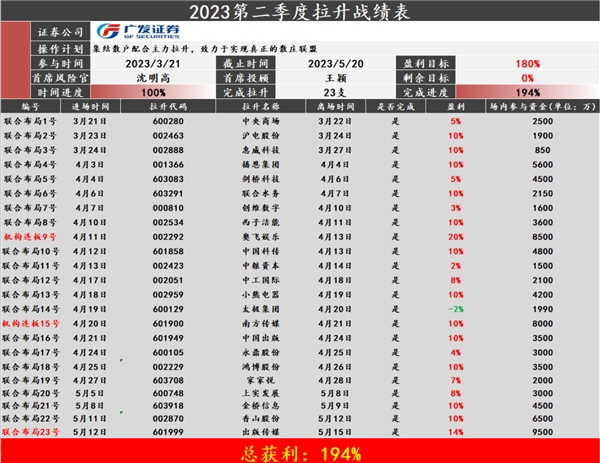Image resolution: width=600 pixels, height=463 pixels.
Task: Click the '编号' column header
Action: [30, 106]
